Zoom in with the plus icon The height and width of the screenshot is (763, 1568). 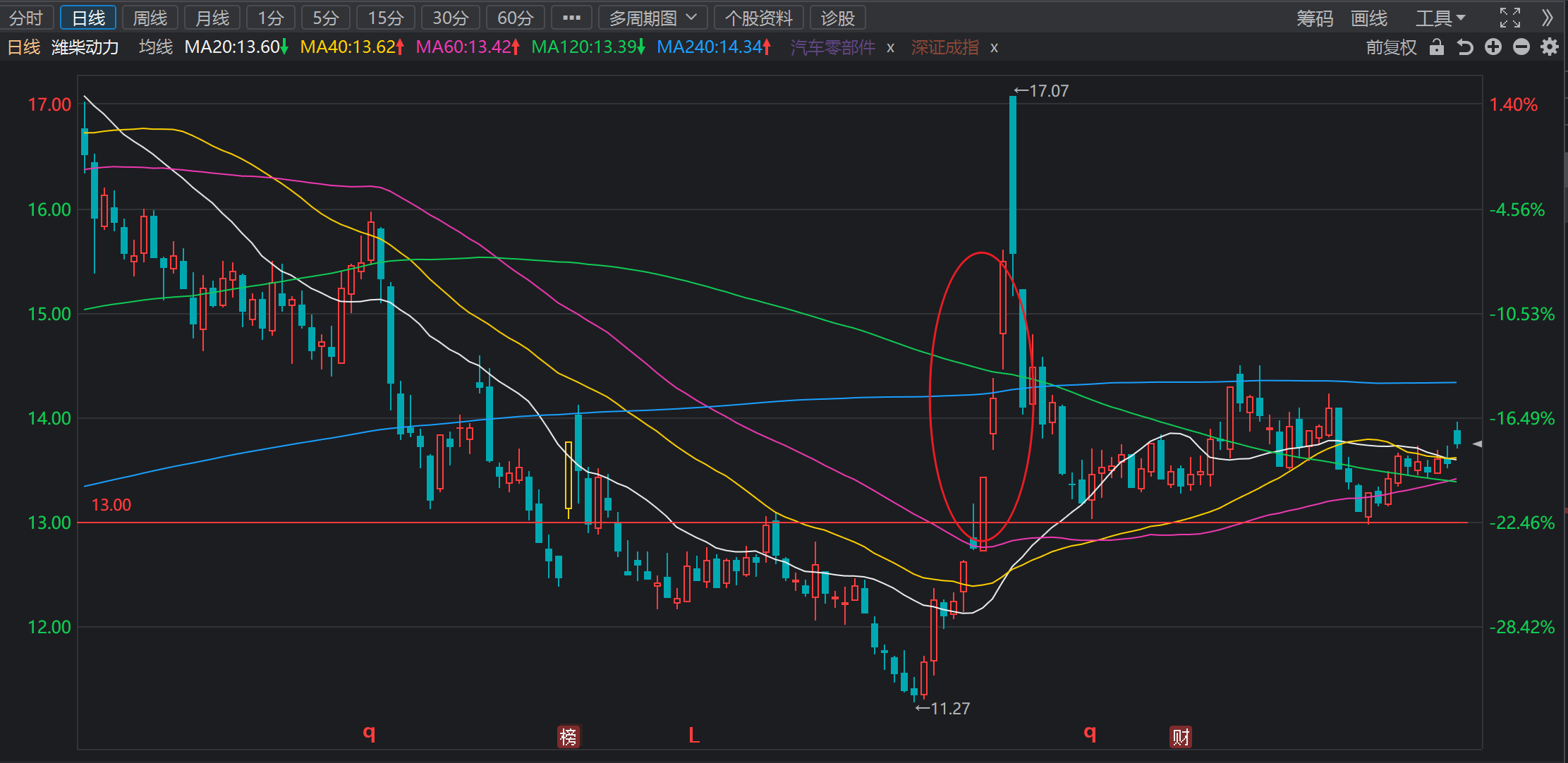[x=1493, y=47]
